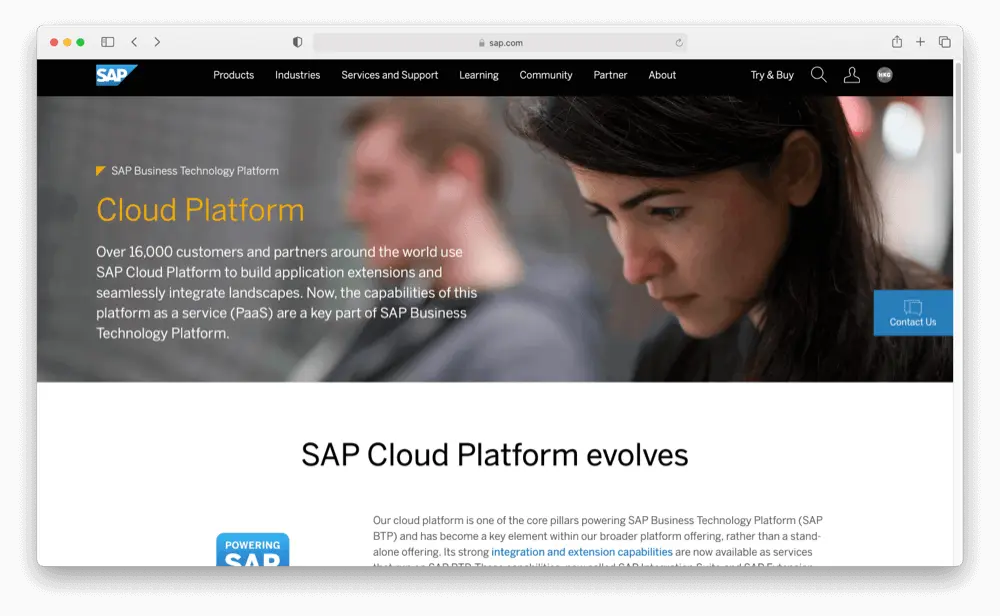Go back with Safari back arrow
1000x616 pixels.
pos(134,42)
